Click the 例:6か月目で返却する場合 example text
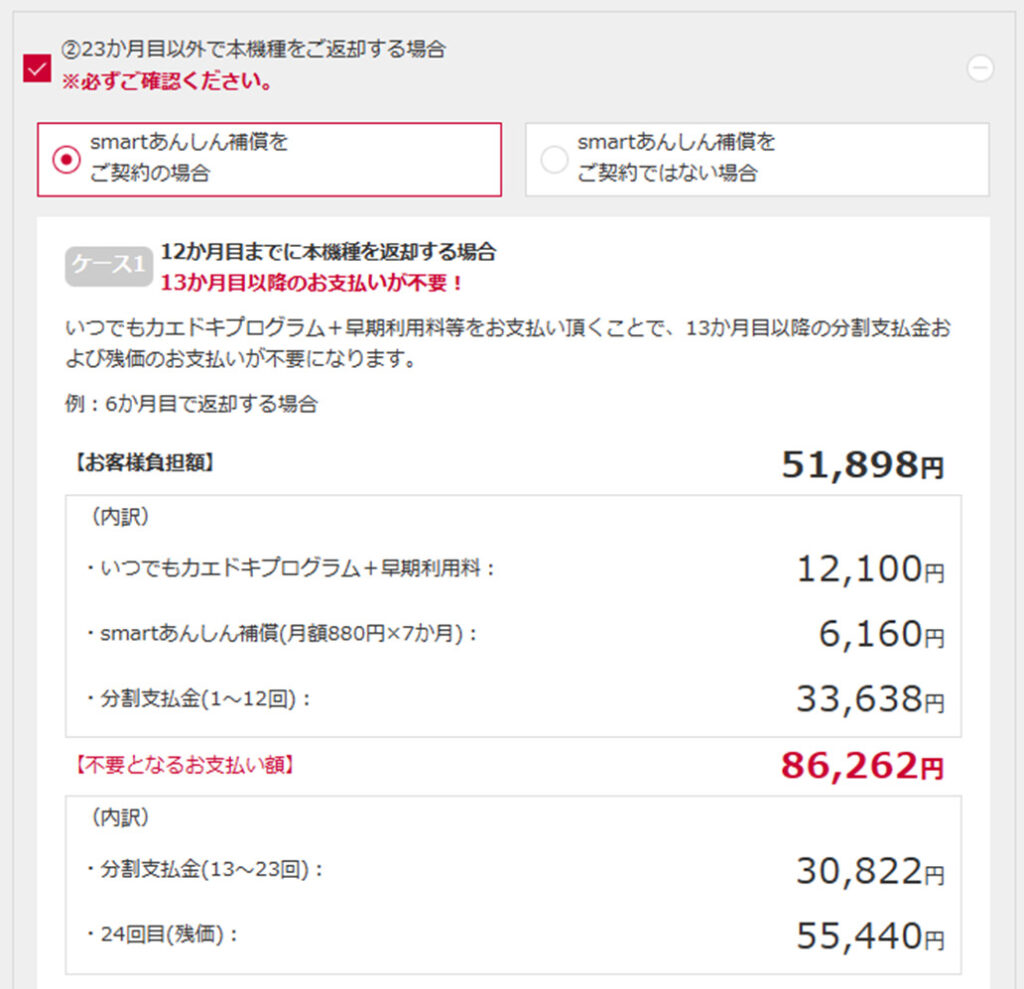This screenshot has width=1024, height=989. tap(190, 404)
